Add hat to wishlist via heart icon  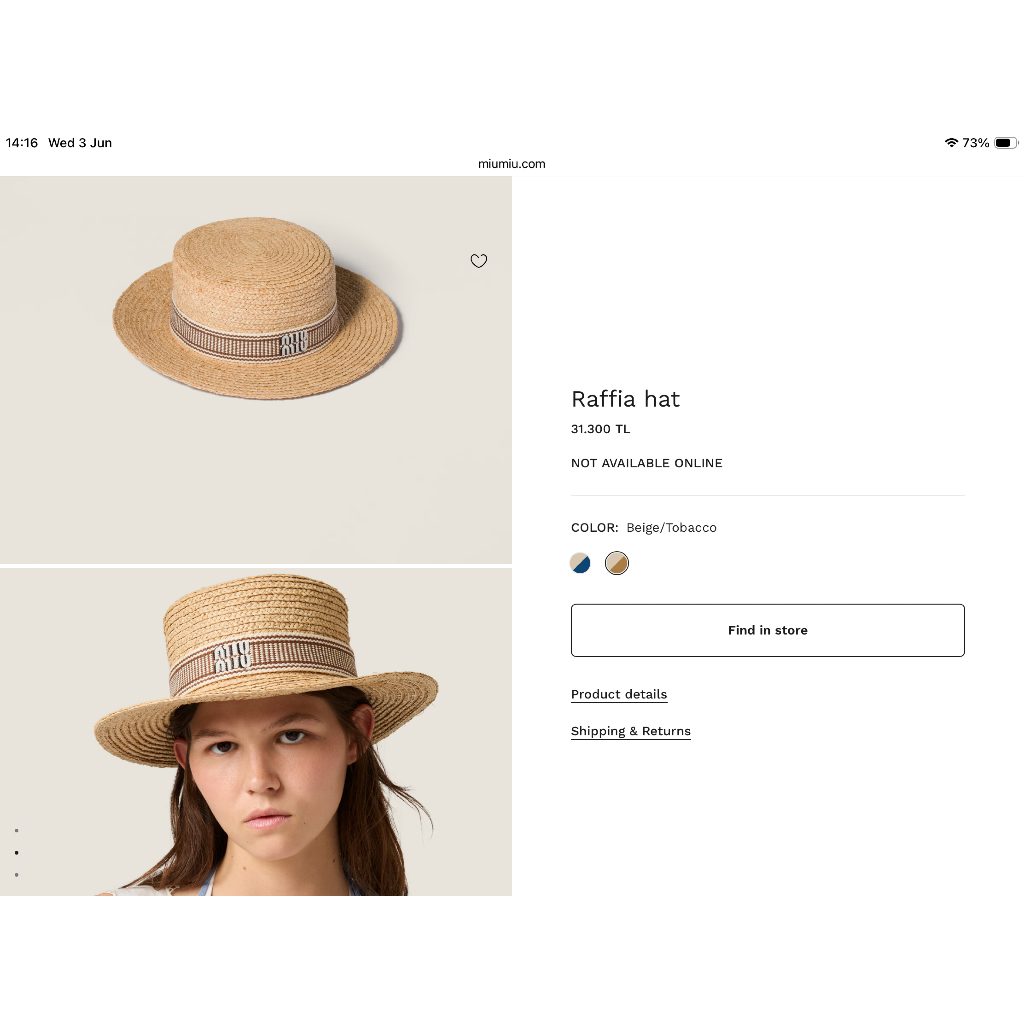[x=479, y=261]
